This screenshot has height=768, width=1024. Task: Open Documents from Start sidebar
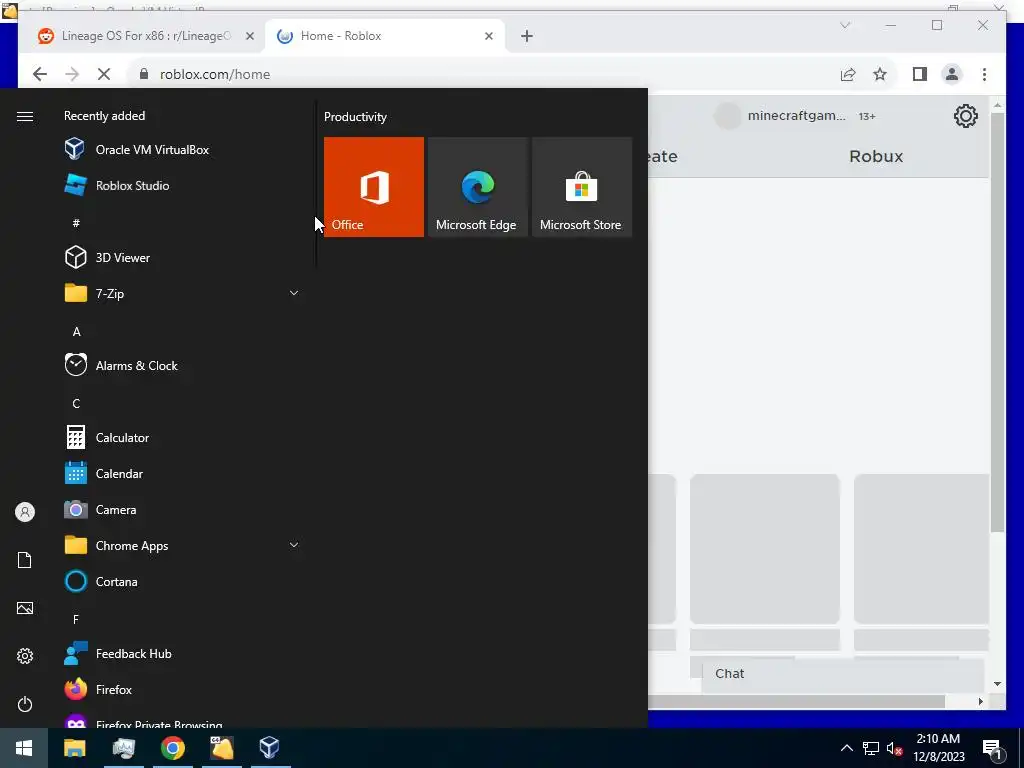point(25,560)
